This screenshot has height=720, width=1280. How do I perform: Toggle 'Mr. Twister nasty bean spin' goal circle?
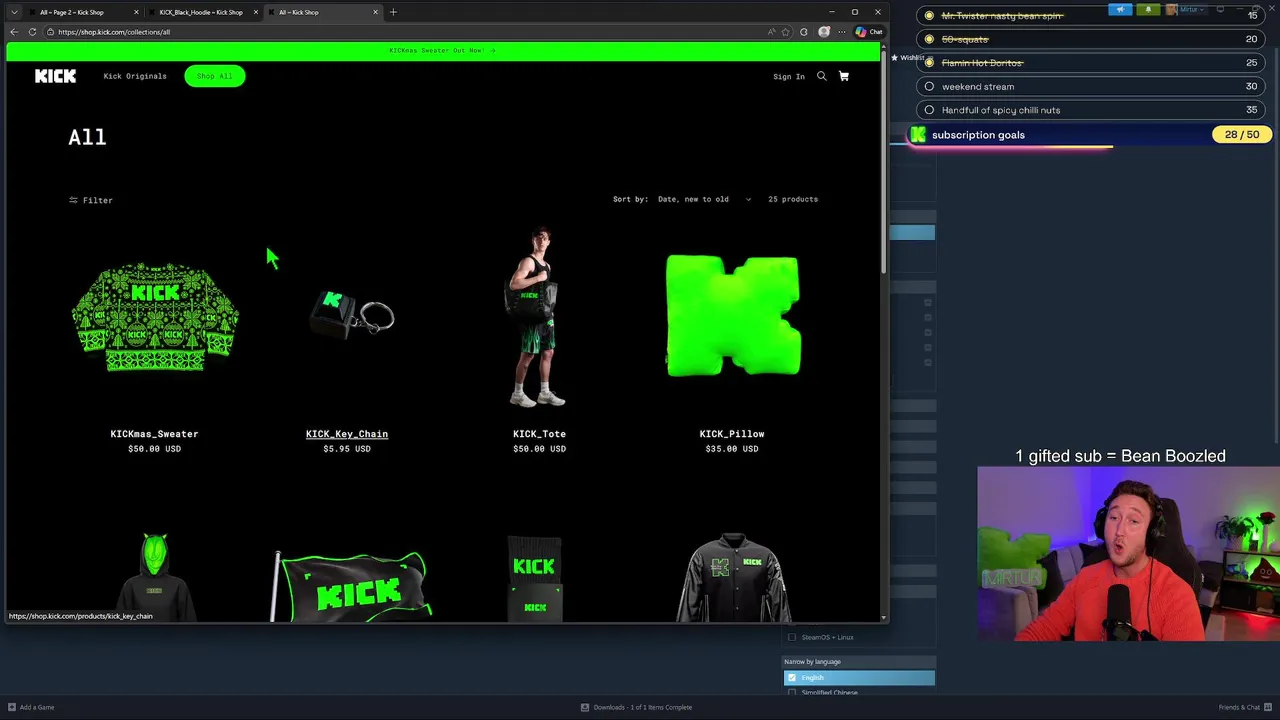929,16
